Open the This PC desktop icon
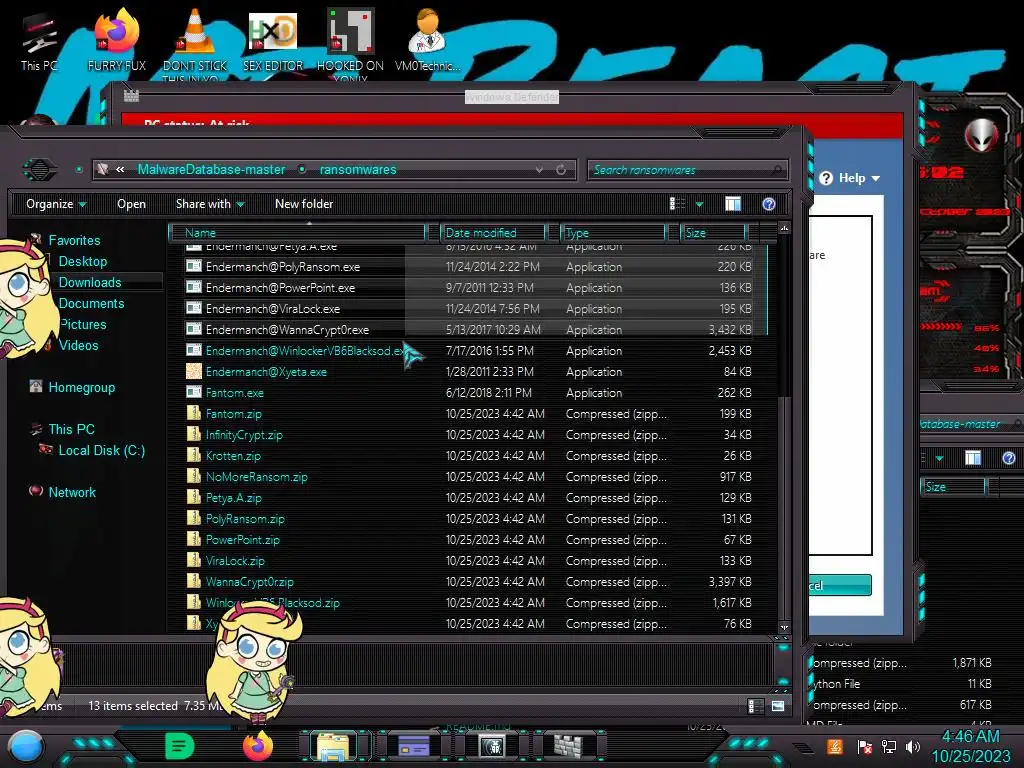This screenshot has height=768, width=1024. point(39,42)
